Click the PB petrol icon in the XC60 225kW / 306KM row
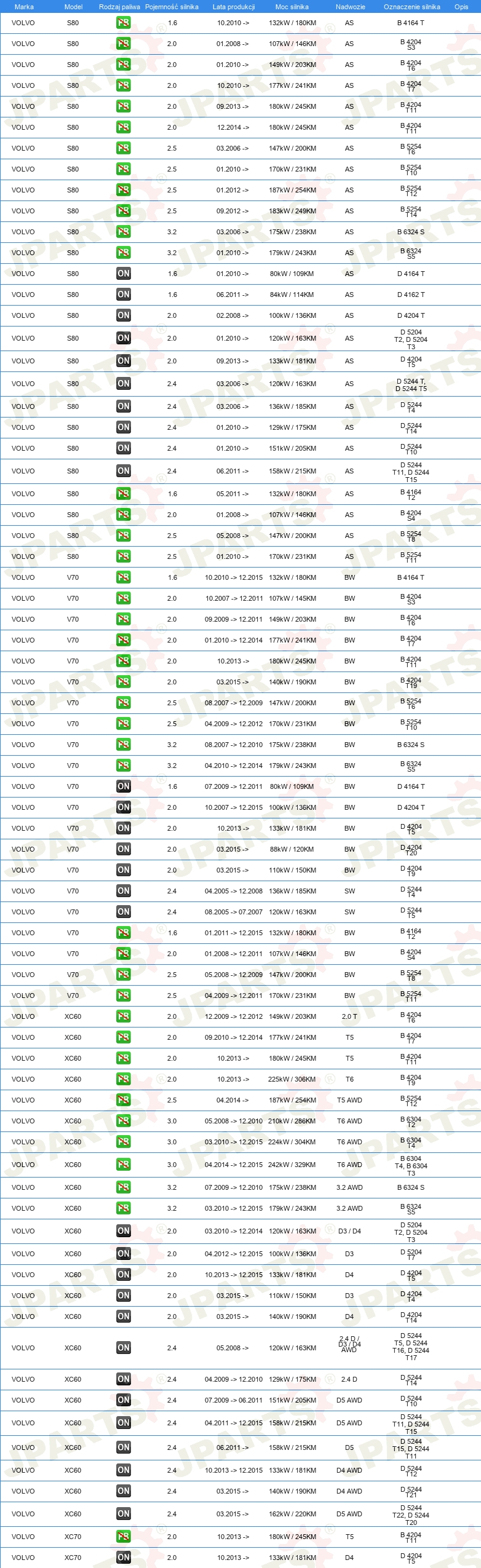The width and height of the screenshot is (481, 1568). 124,1079
